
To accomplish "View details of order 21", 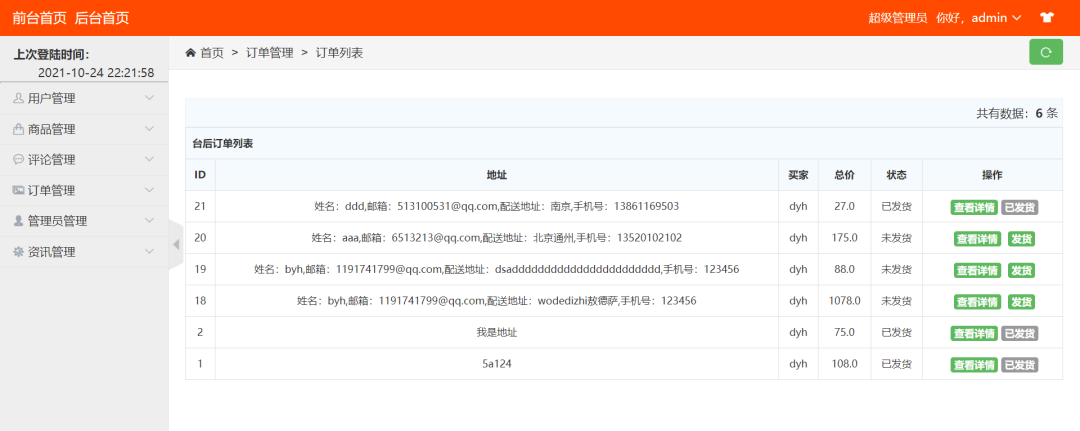I will pyautogui.click(x=974, y=207).
